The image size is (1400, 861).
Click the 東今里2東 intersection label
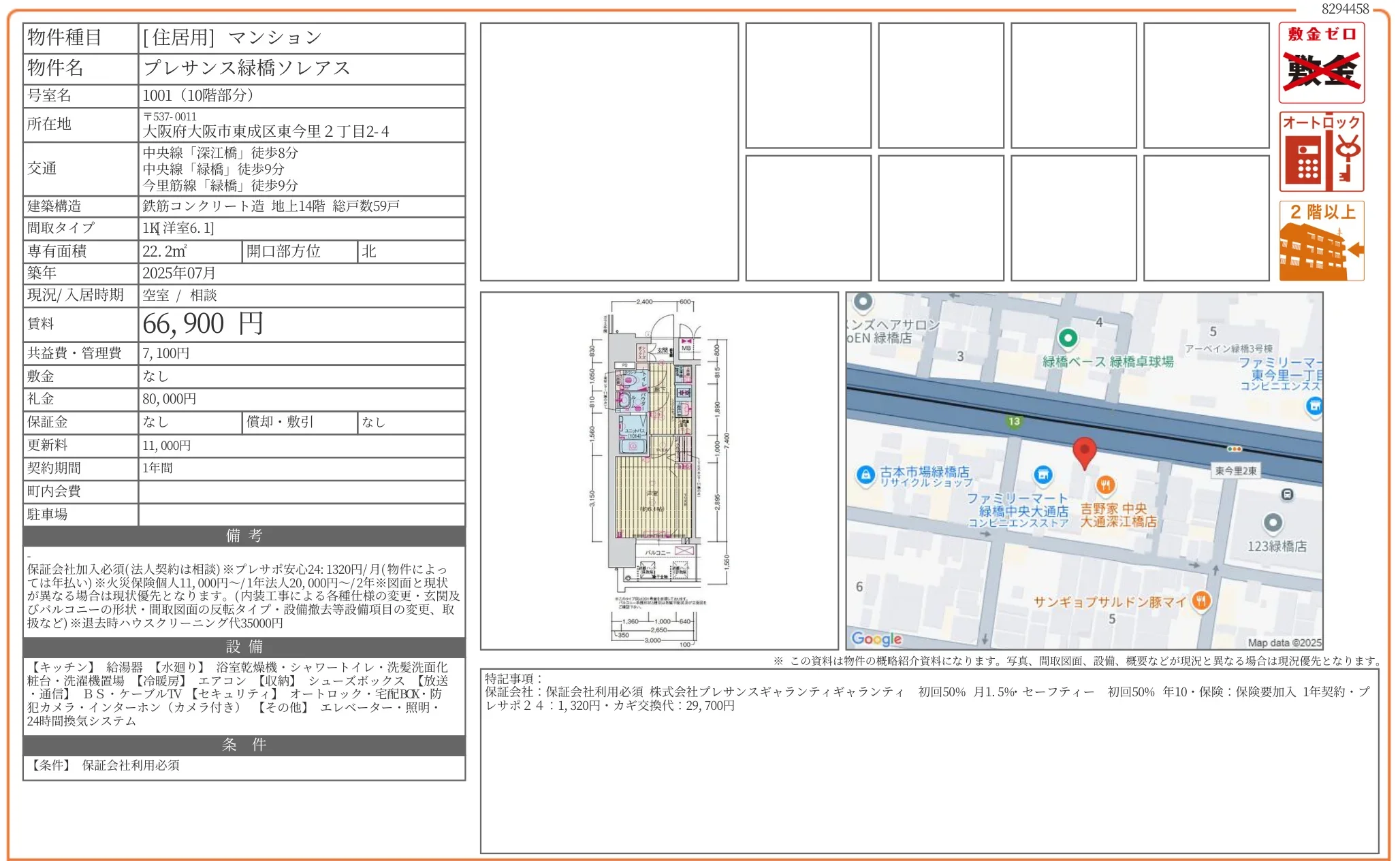[1236, 470]
